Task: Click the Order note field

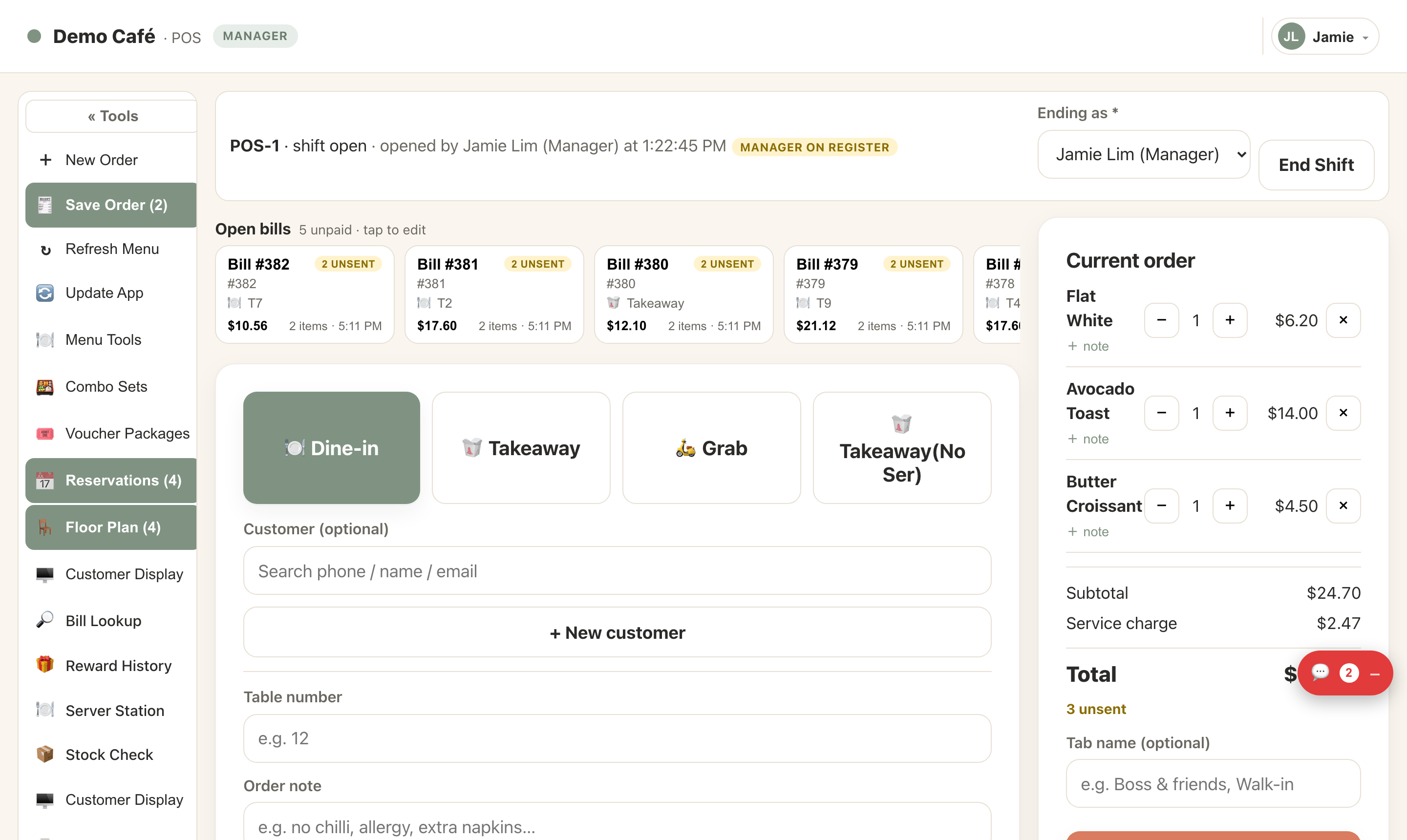Action: [x=617, y=822]
